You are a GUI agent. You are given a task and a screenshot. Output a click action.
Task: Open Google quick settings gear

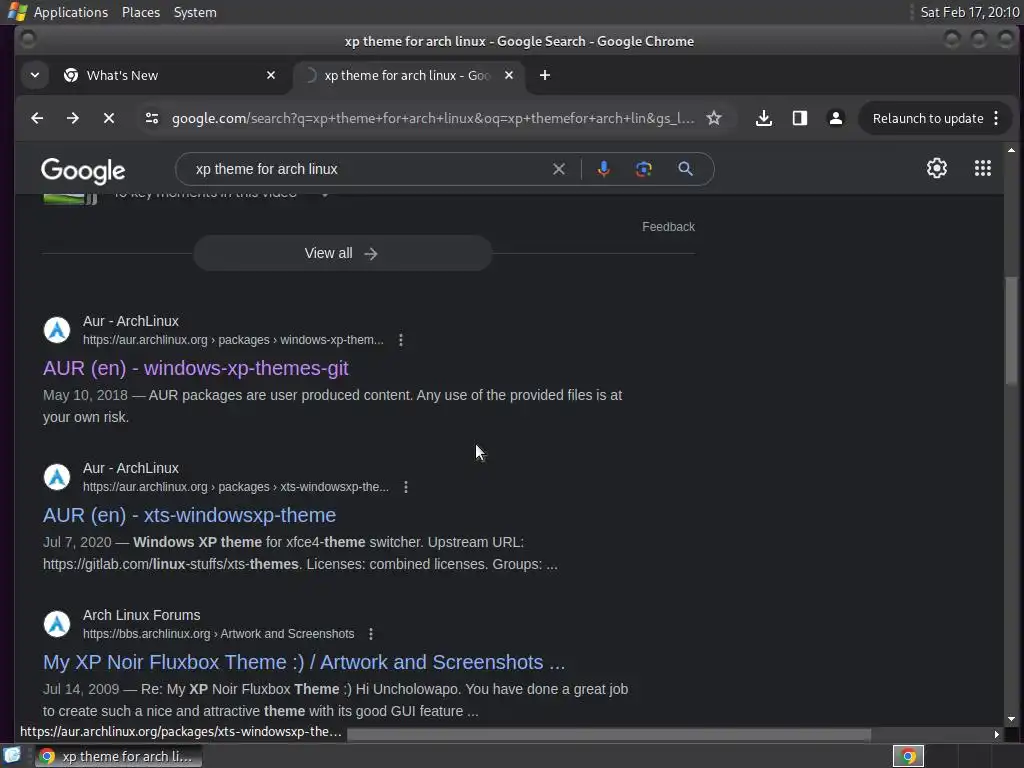coord(936,168)
